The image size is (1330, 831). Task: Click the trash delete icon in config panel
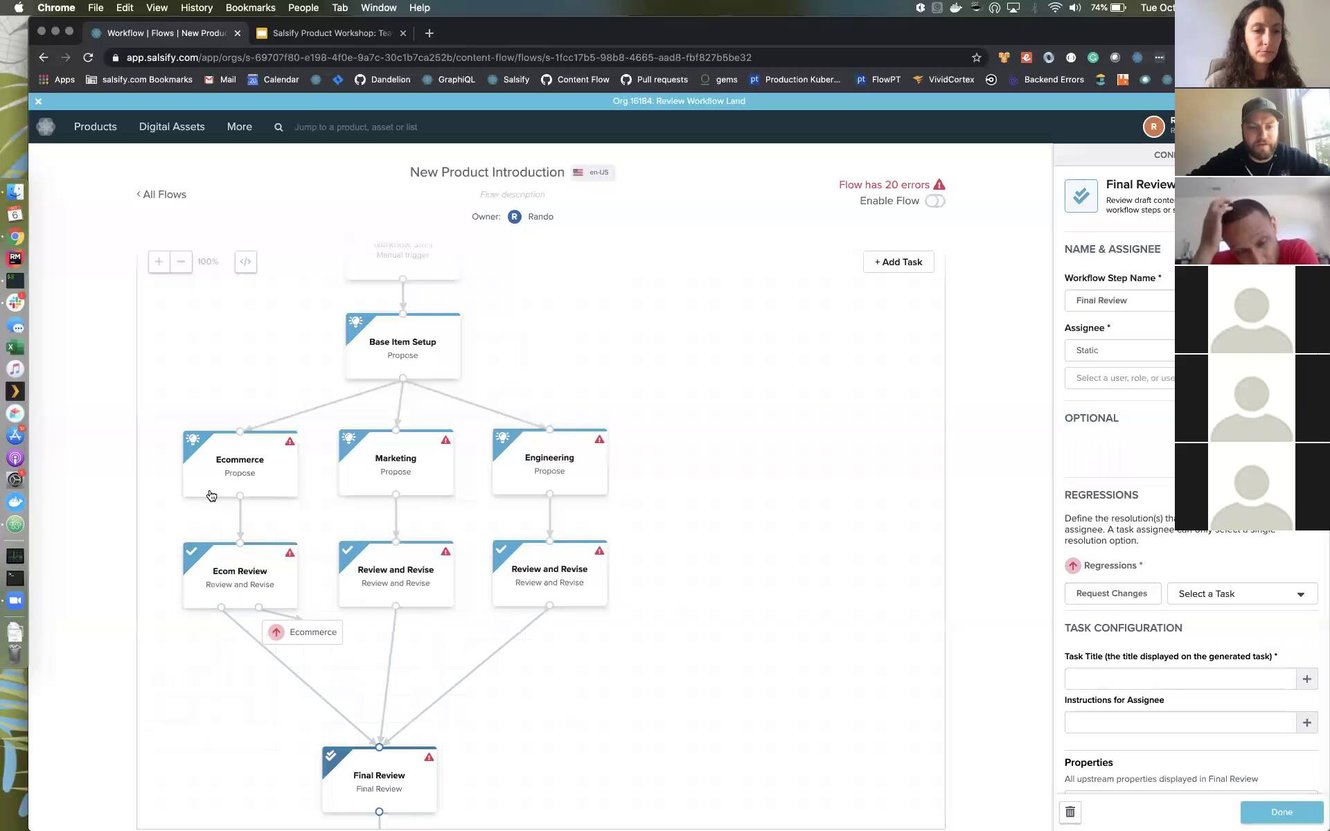1070,812
